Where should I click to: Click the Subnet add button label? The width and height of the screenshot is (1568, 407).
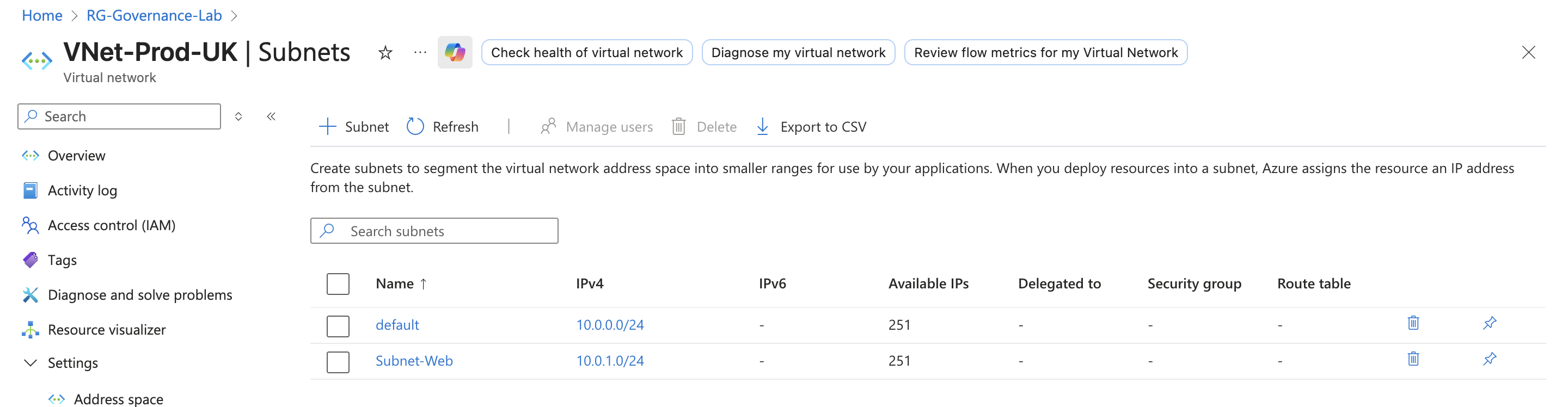click(x=366, y=127)
